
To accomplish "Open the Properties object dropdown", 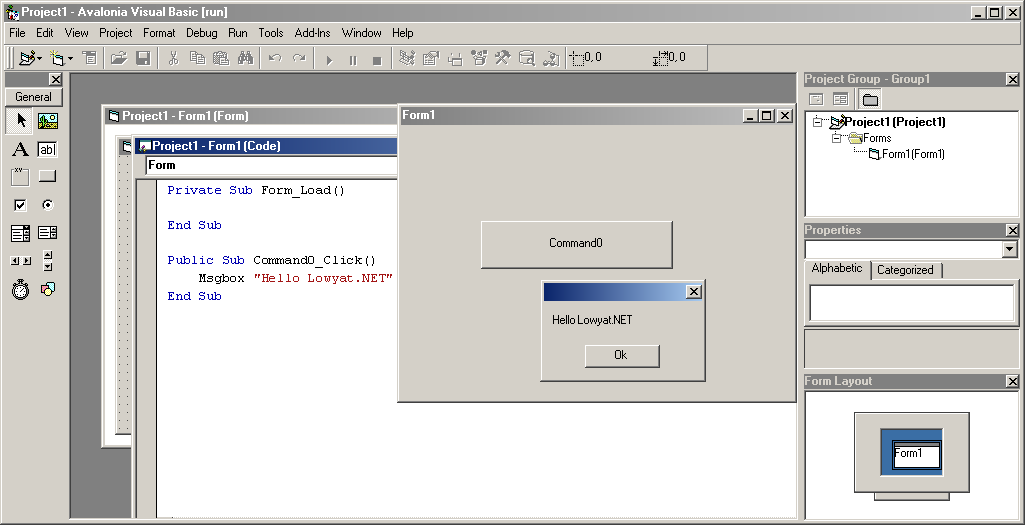I will point(1009,250).
